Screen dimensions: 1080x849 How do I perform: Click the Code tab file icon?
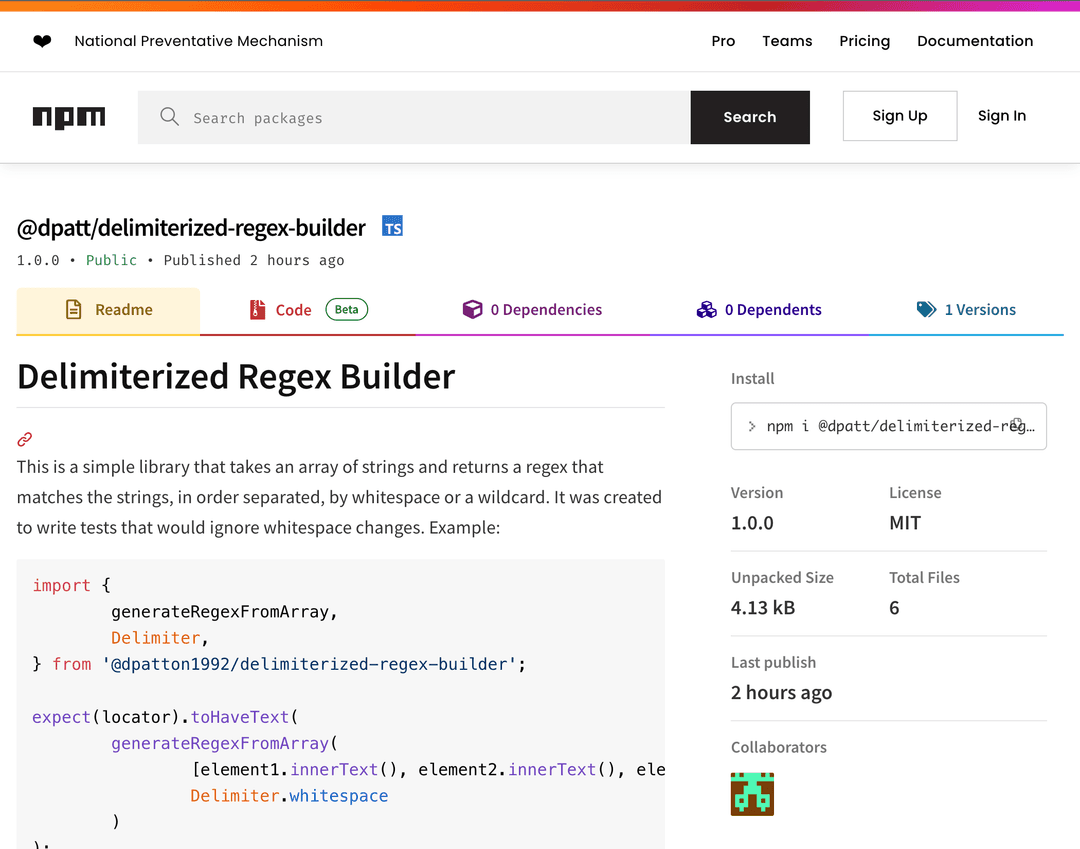(258, 309)
